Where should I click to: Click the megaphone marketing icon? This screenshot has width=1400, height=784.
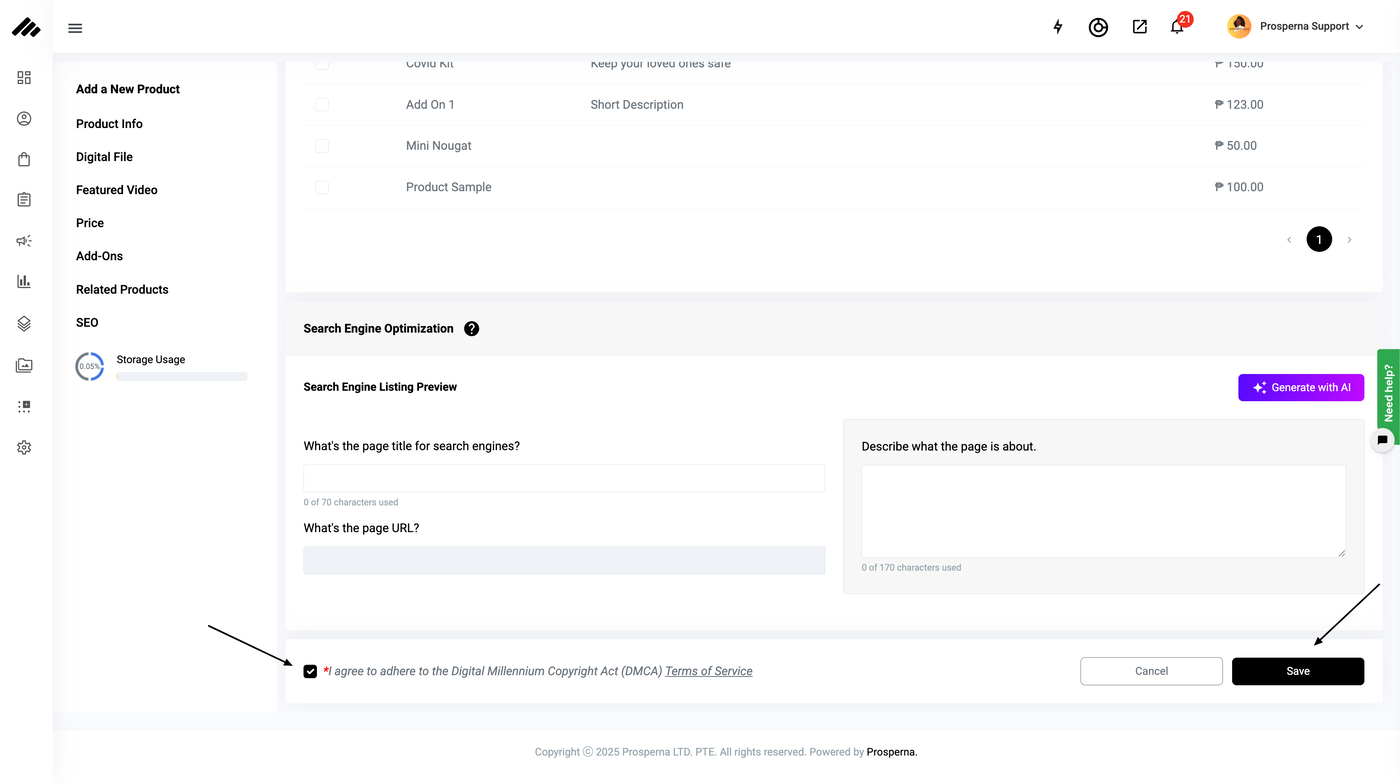tap(24, 241)
